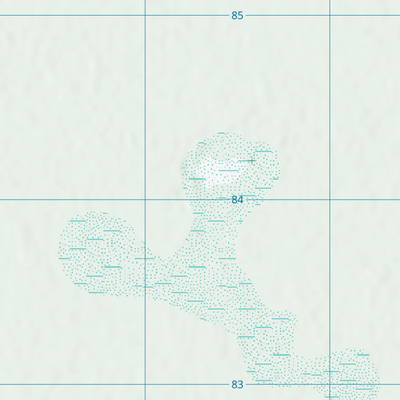This screenshot has width=400, height=400.
Task: Click where right vertical gridline meets line 85
Action: click(x=330, y=15)
